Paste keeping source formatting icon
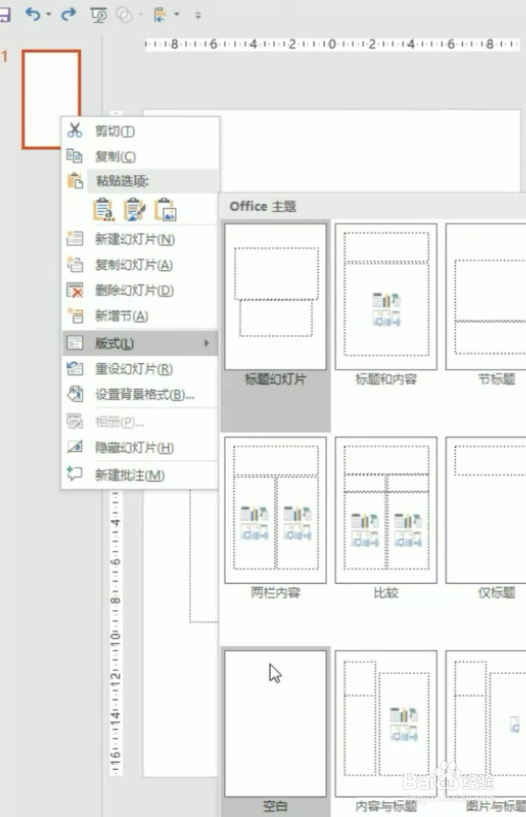 (x=134, y=209)
